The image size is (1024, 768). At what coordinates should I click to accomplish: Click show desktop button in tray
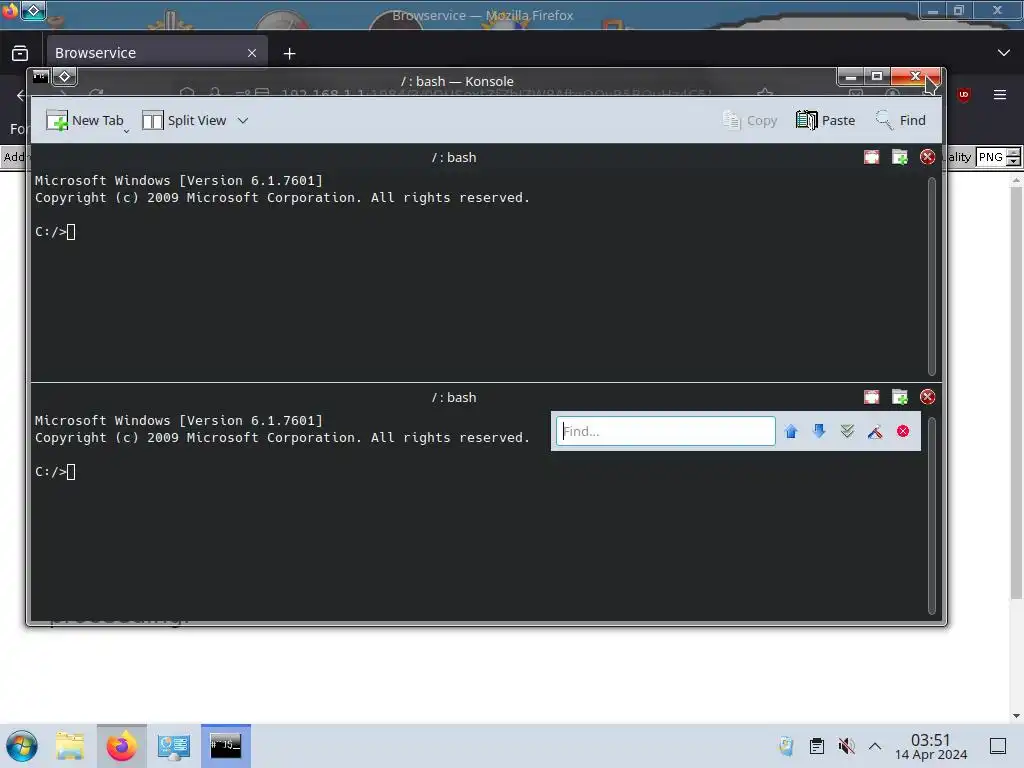pos(998,746)
